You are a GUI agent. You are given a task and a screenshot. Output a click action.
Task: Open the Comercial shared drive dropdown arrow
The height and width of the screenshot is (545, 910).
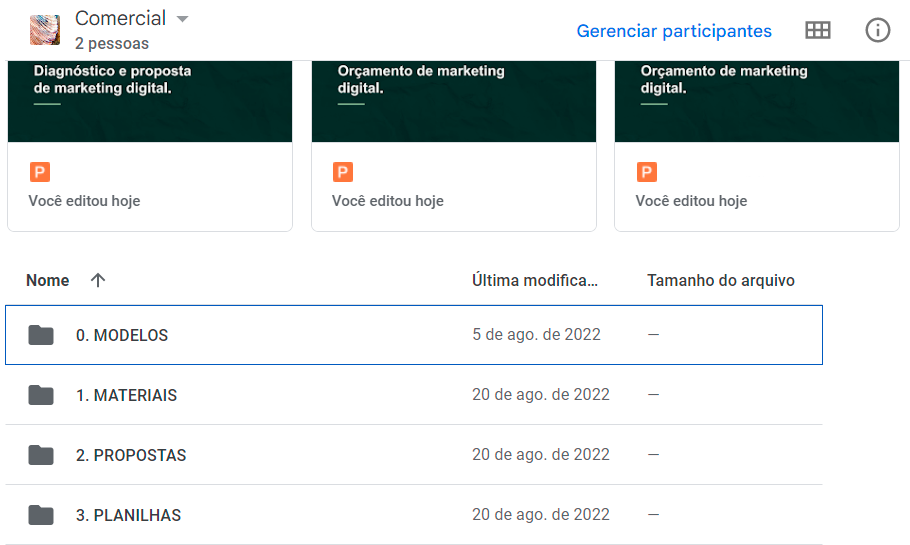[x=182, y=19]
